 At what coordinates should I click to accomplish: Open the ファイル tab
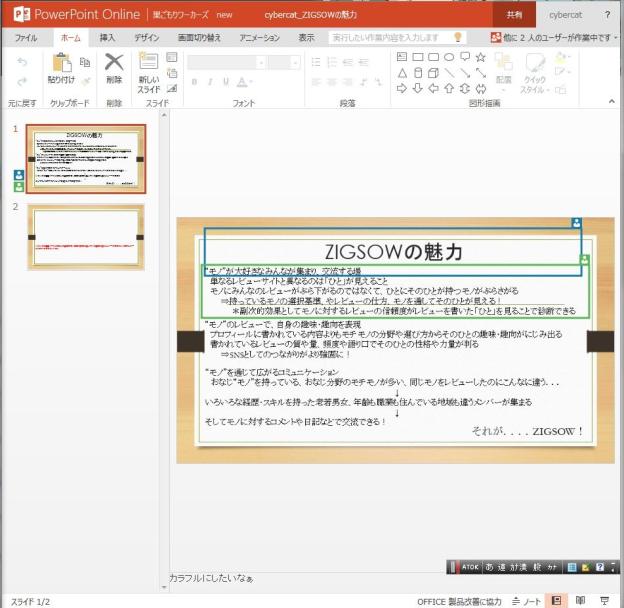[x=26, y=38]
